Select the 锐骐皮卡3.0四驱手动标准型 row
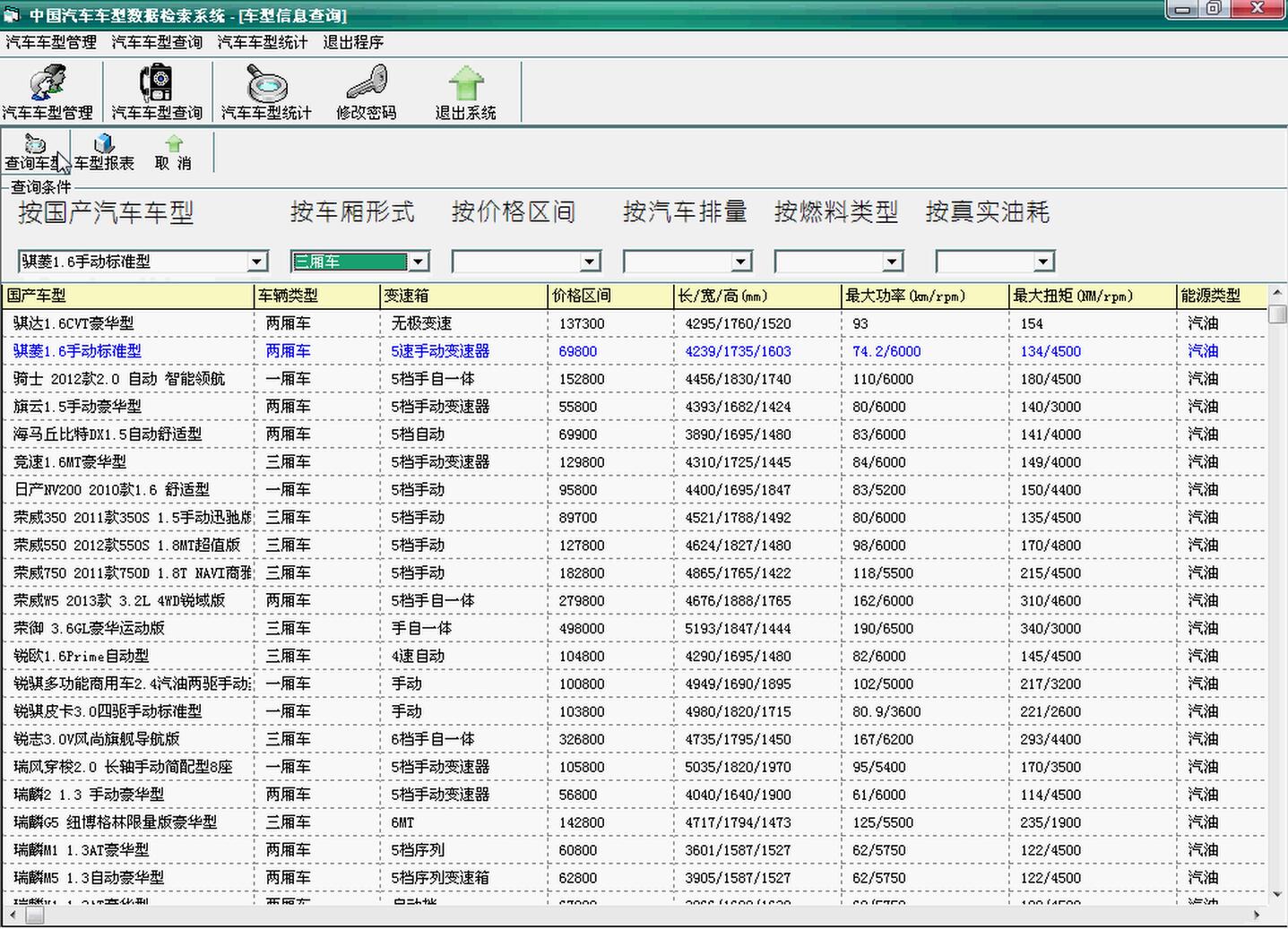The image size is (1288, 929). pyautogui.click(x=635, y=712)
